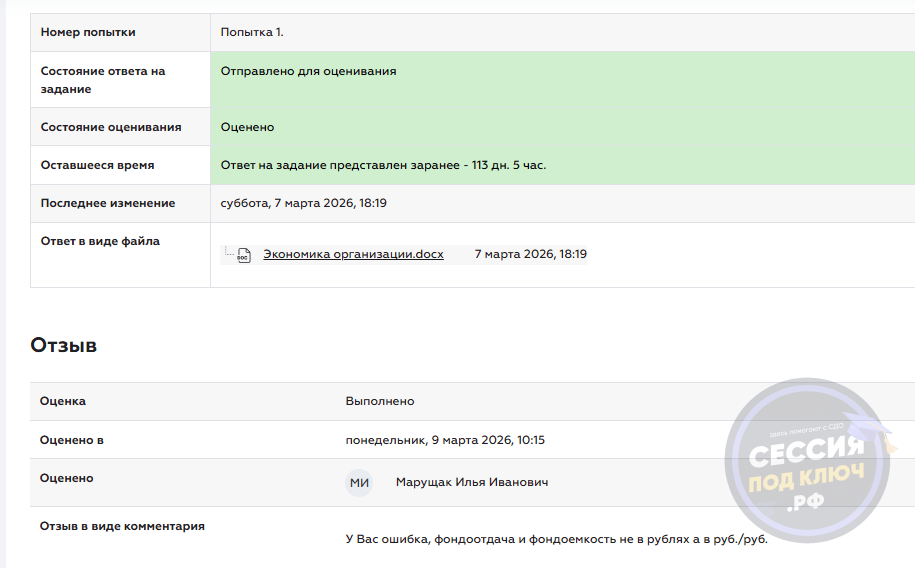Click the Выполнено grade value

(x=379, y=401)
